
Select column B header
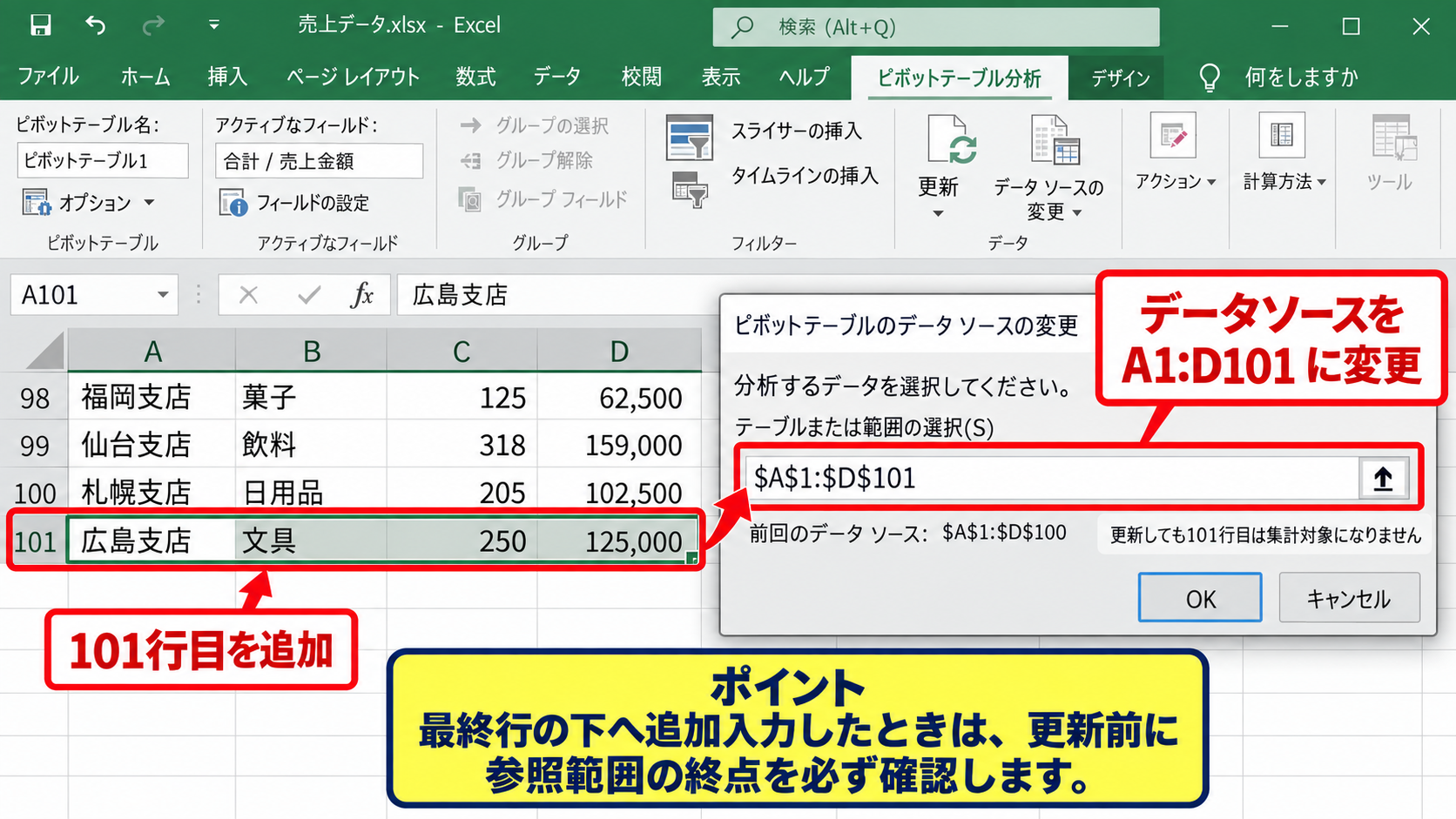coord(311,352)
